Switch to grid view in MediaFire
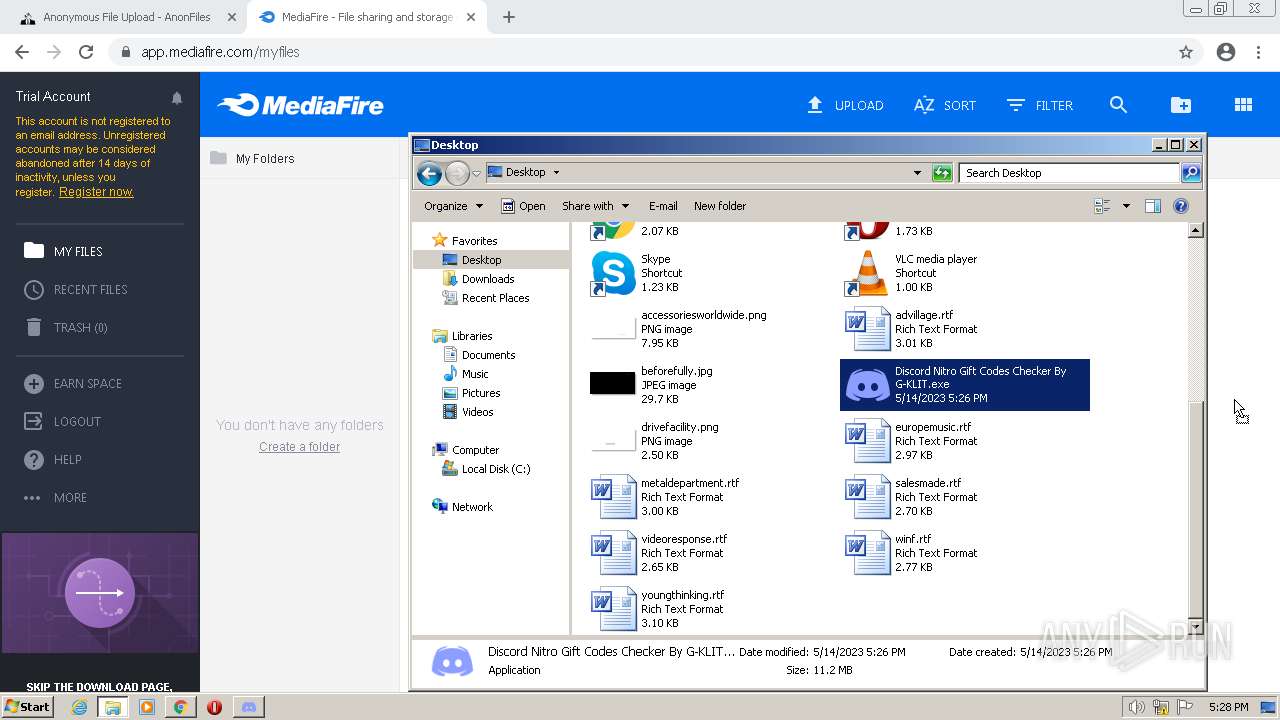The height and width of the screenshot is (720, 1280). [1243, 105]
